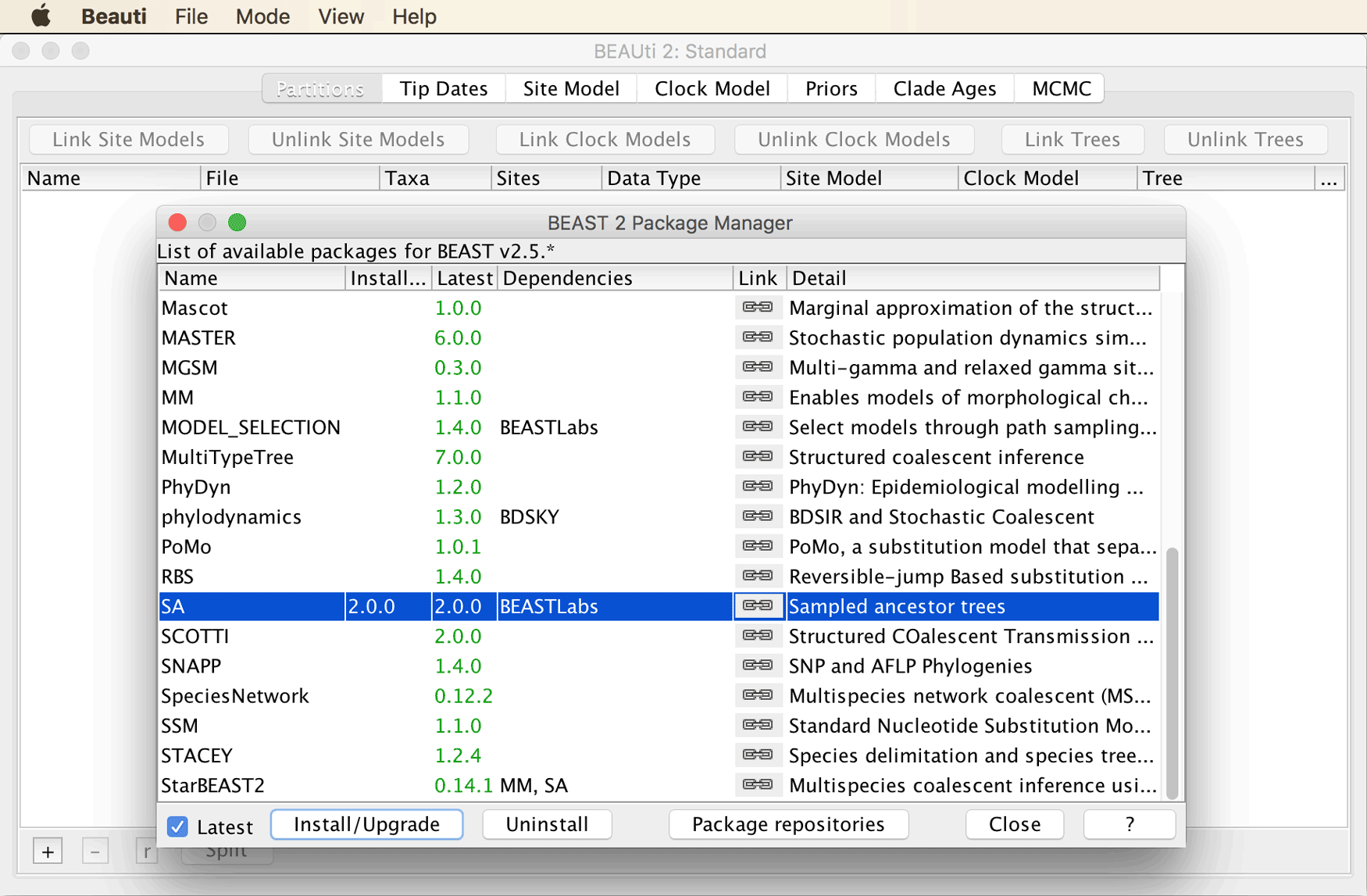Open the link icon for MM package
The height and width of the screenshot is (896, 1367).
(758, 397)
